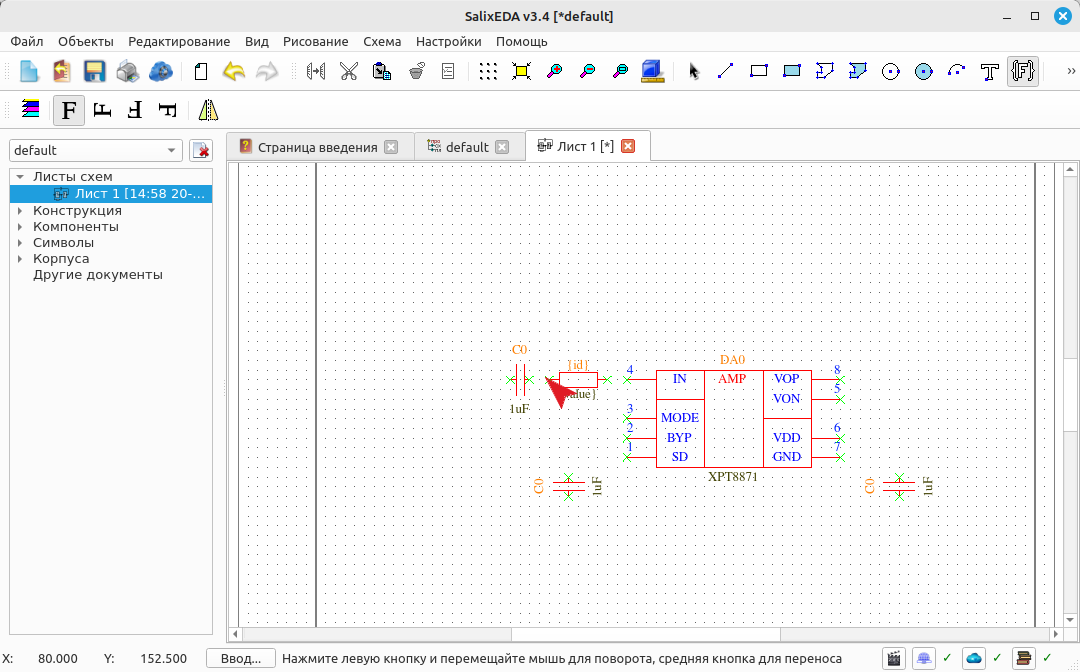Undo with the yellow arrow icon
1080x672 pixels.
(234, 71)
